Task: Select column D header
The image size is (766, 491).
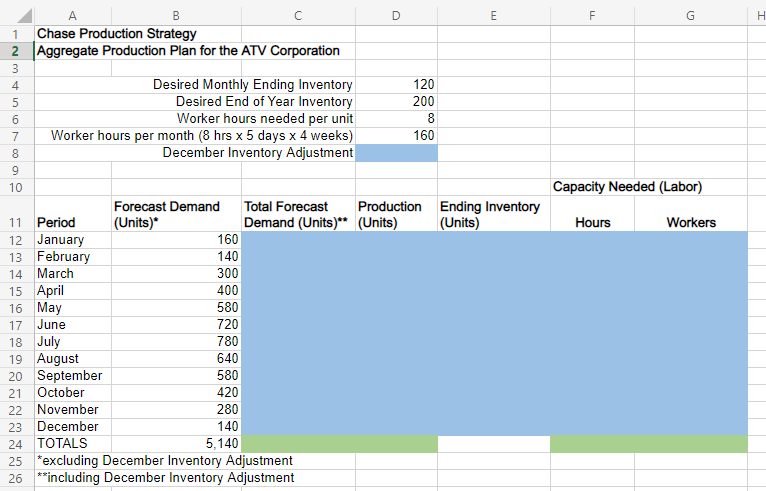Action: point(396,16)
